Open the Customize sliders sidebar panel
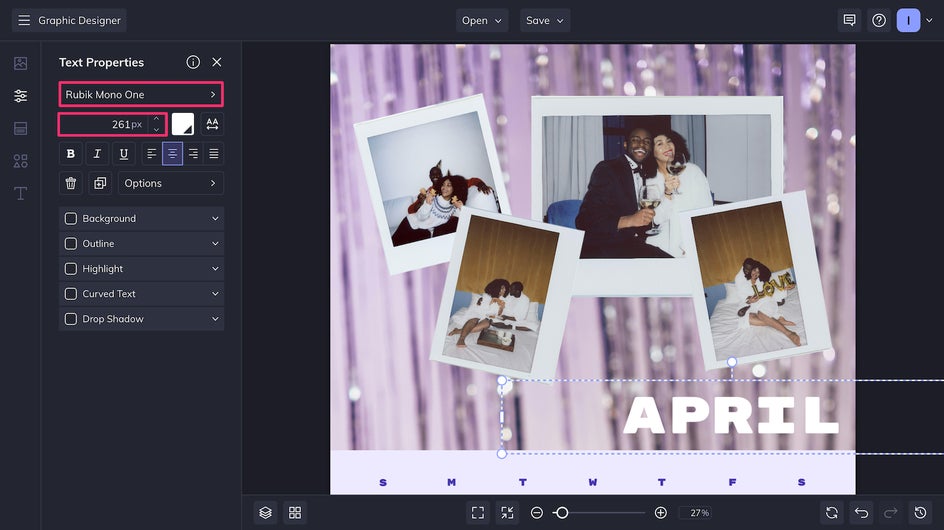The width and height of the screenshot is (944, 530). click(20, 96)
